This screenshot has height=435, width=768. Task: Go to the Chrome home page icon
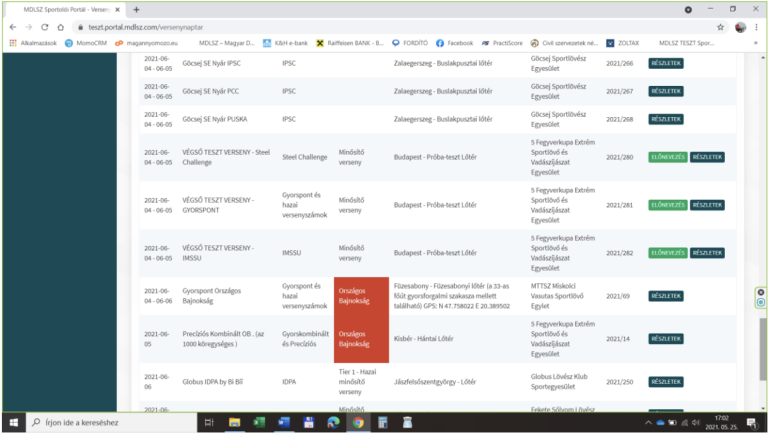(x=61, y=27)
